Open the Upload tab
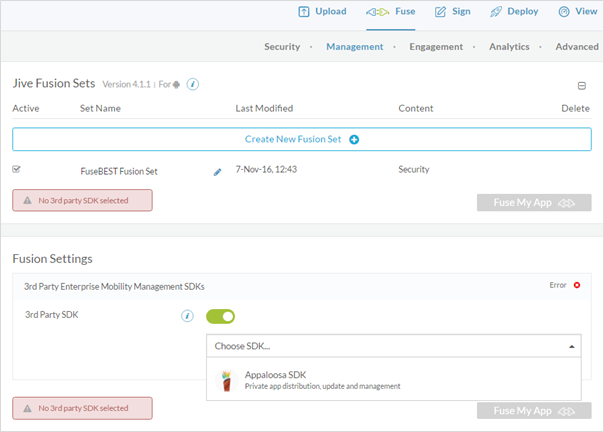This screenshot has width=604, height=432. (x=322, y=12)
